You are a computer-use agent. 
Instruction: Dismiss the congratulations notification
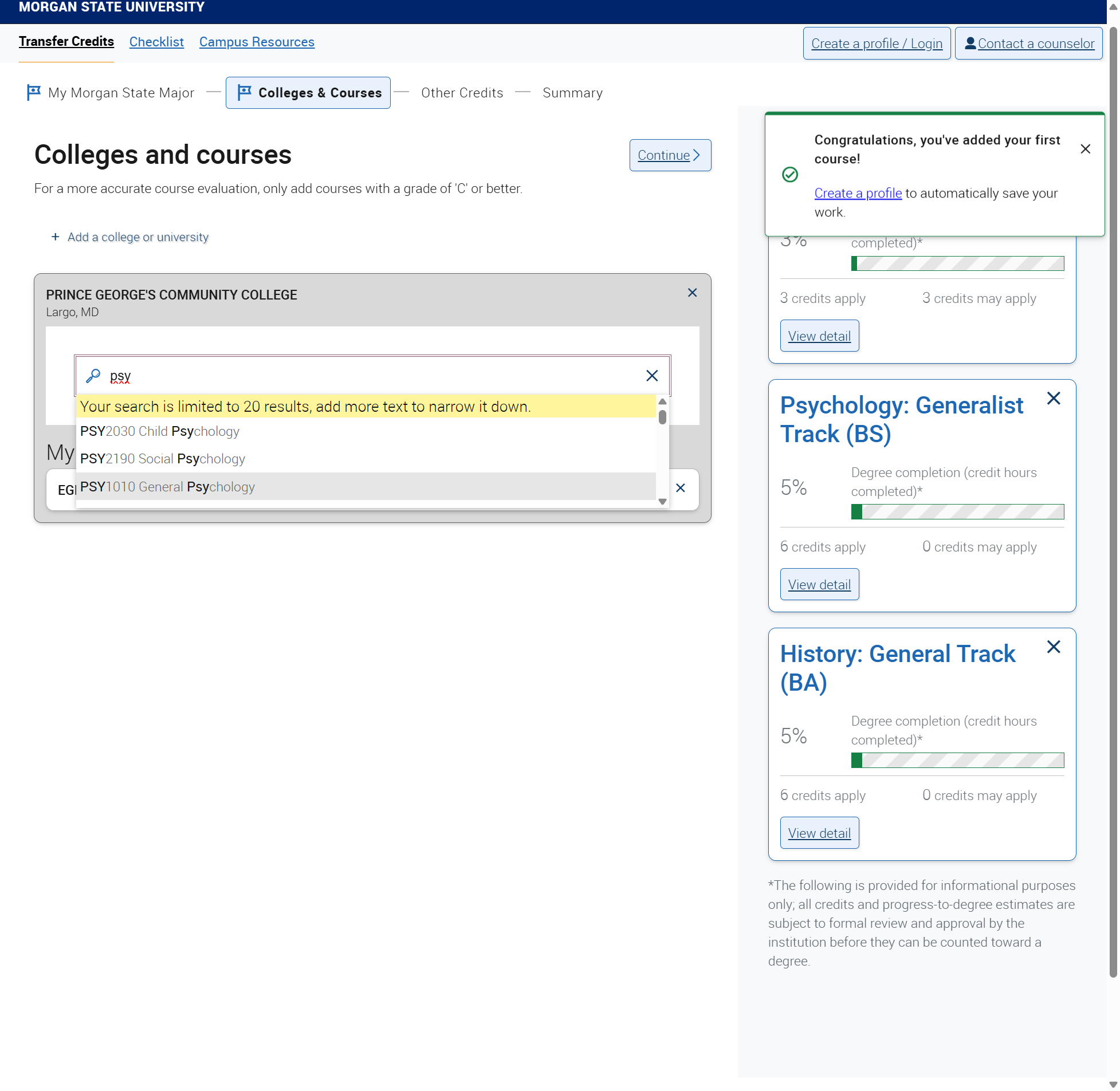1085,149
